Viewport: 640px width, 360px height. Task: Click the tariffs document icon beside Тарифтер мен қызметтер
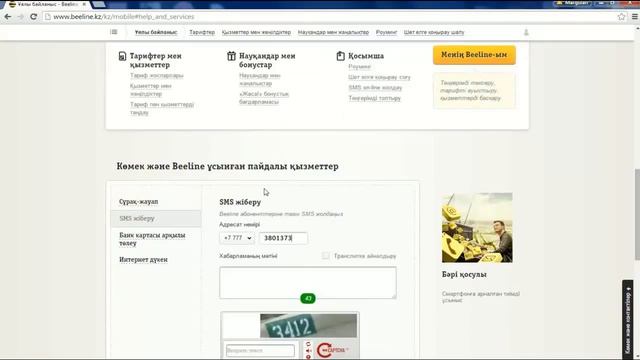122,56
